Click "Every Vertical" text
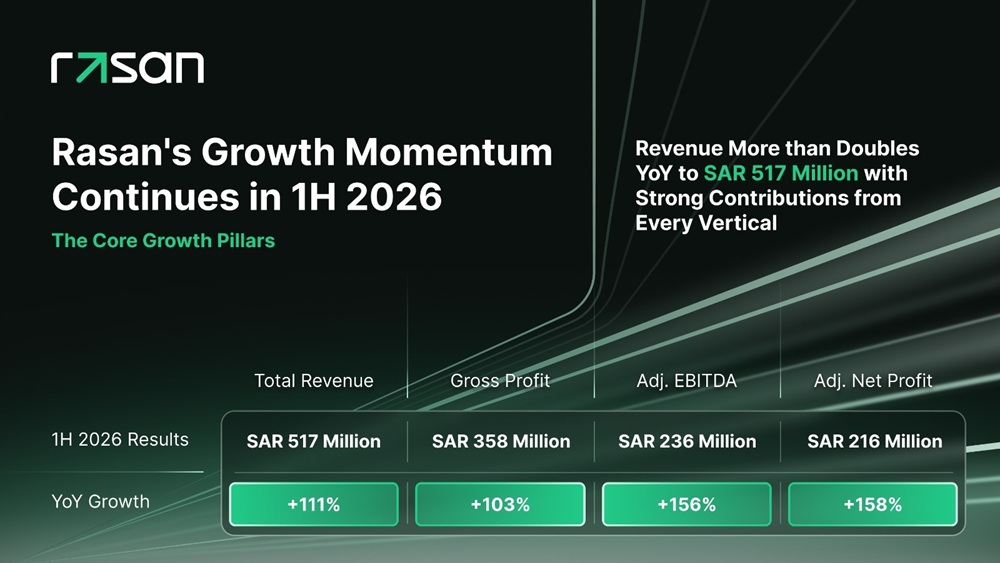 pyautogui.click(x=706, y=223)
